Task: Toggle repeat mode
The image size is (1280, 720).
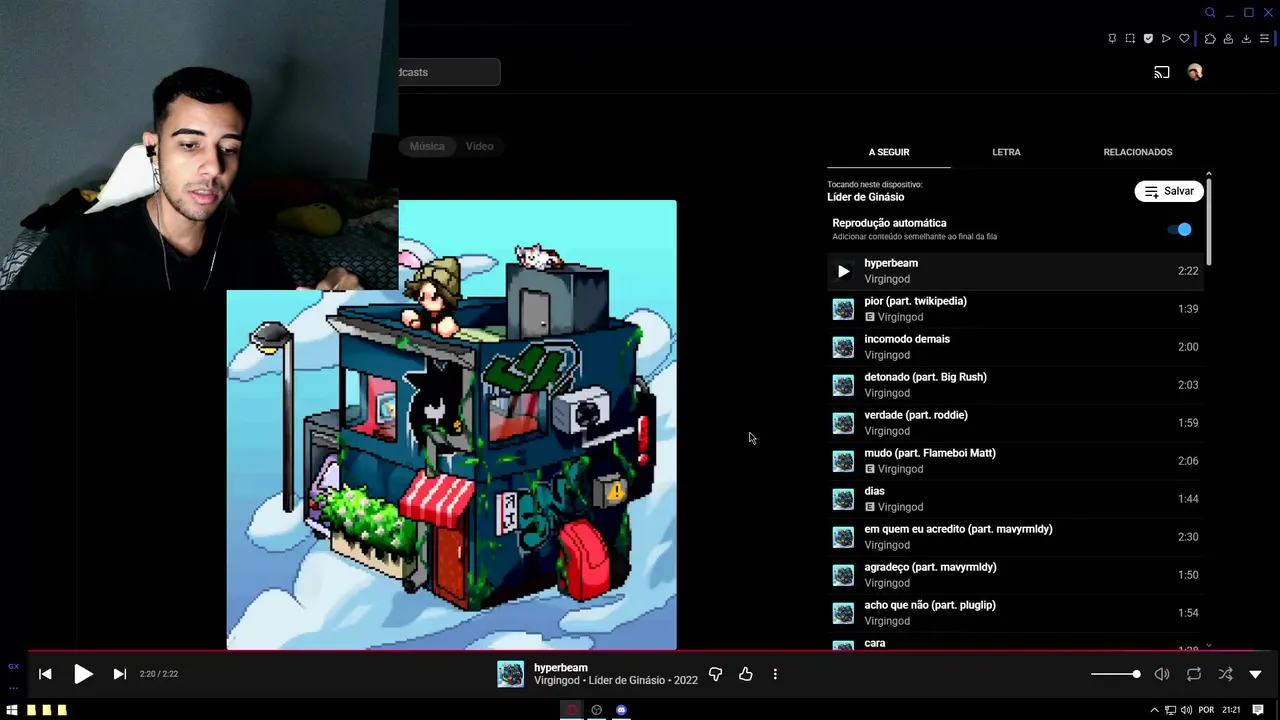Action: [x=1194, y=674]
